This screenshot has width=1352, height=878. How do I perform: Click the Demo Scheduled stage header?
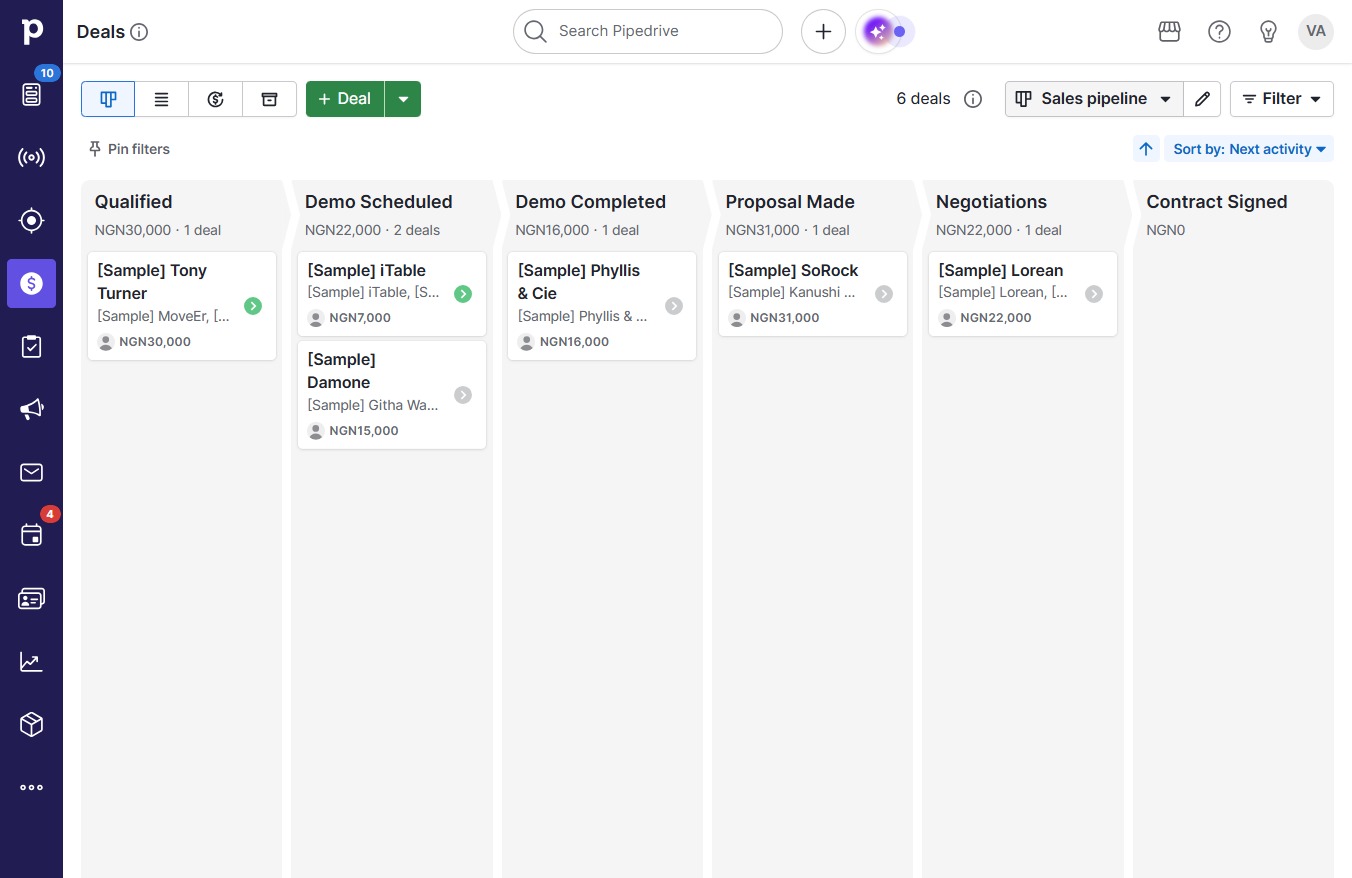pos(379,202)
